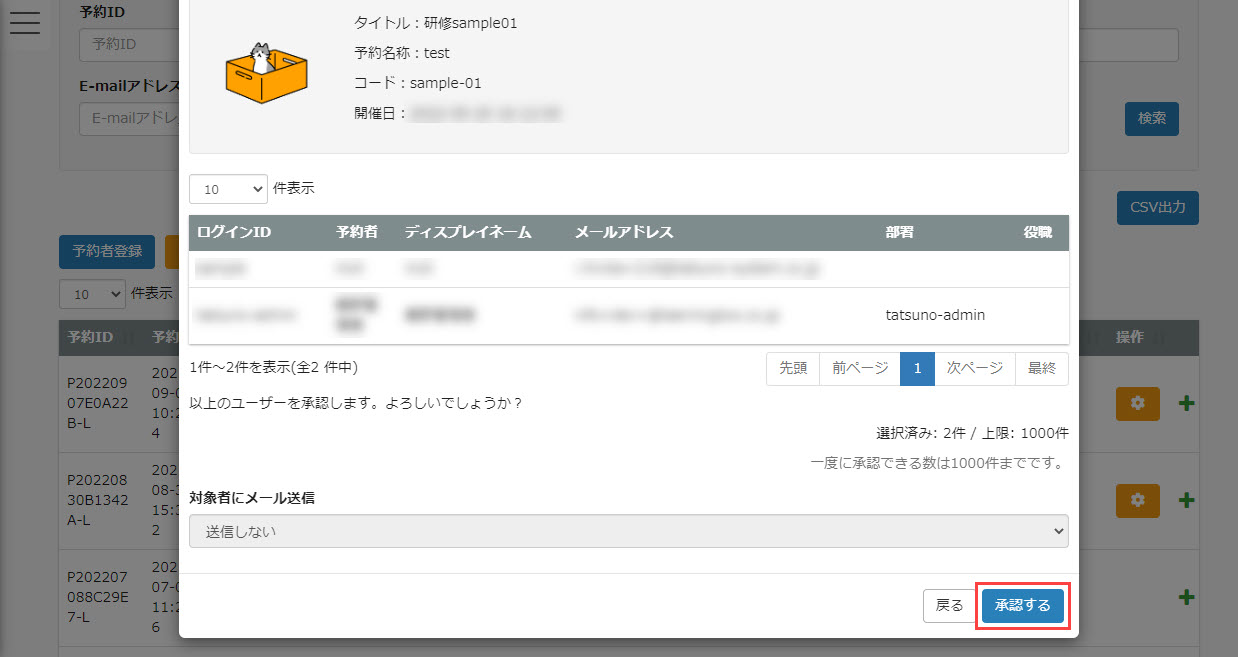Click green plus icon in P20220788C29E7-L row
Viewport: 1238px width, 657px height.
point(1187,597)
